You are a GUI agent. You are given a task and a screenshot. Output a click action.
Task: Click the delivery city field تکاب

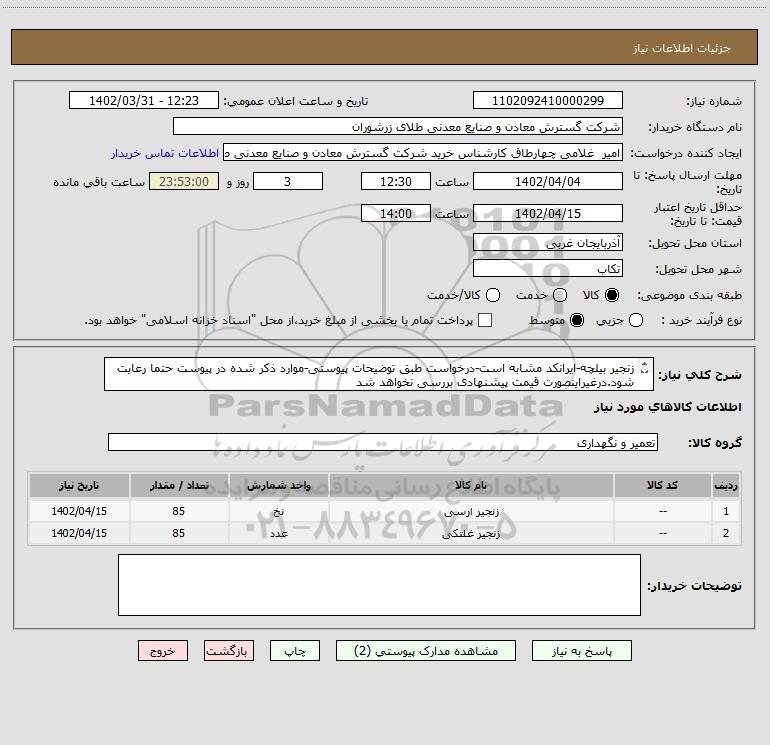[x=548, y=268]
